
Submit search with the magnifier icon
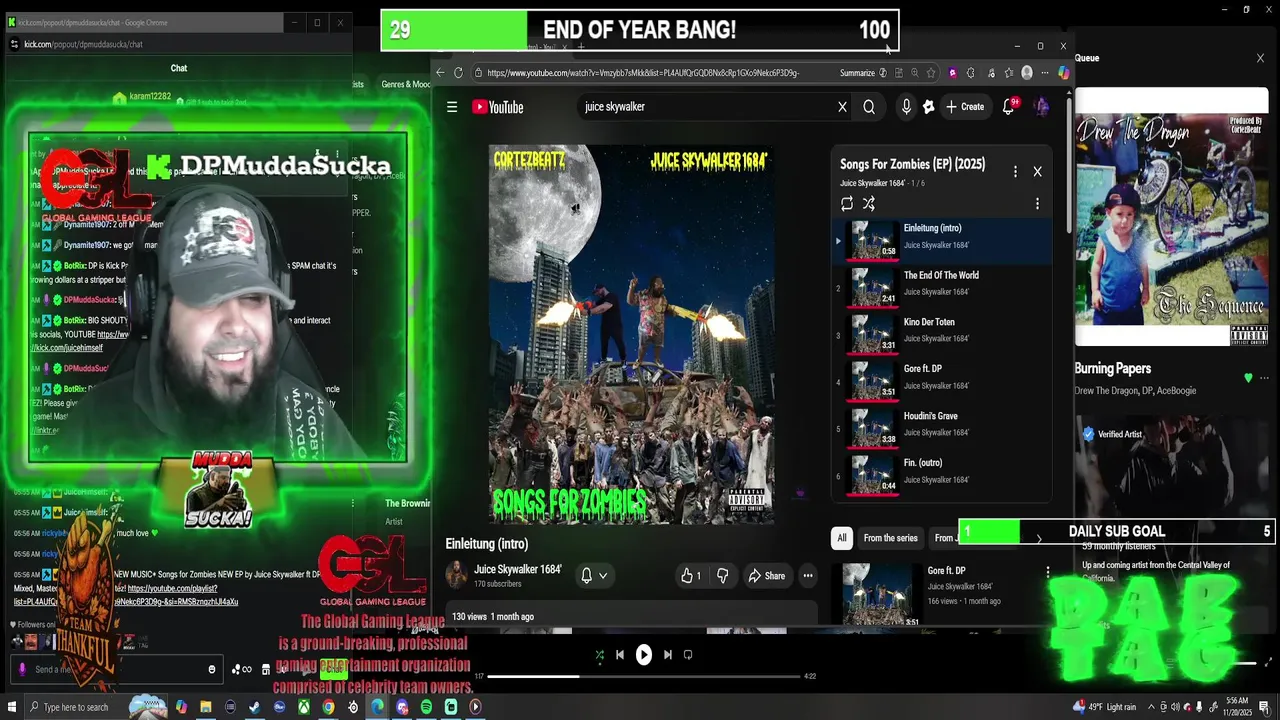pyautogui.click(x=869, y=107)
